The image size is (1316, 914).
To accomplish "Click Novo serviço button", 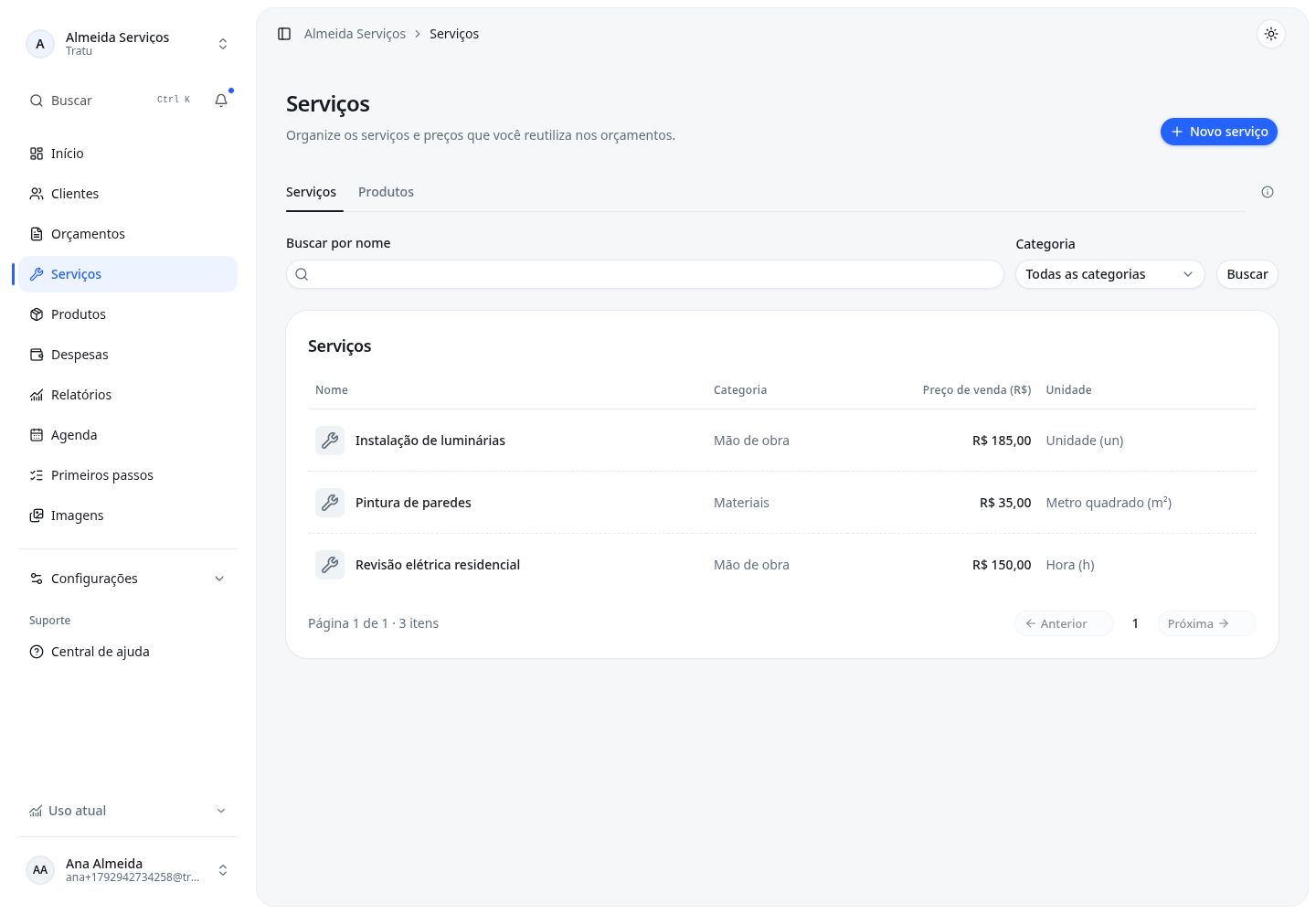I will [x=1219, y=132].
